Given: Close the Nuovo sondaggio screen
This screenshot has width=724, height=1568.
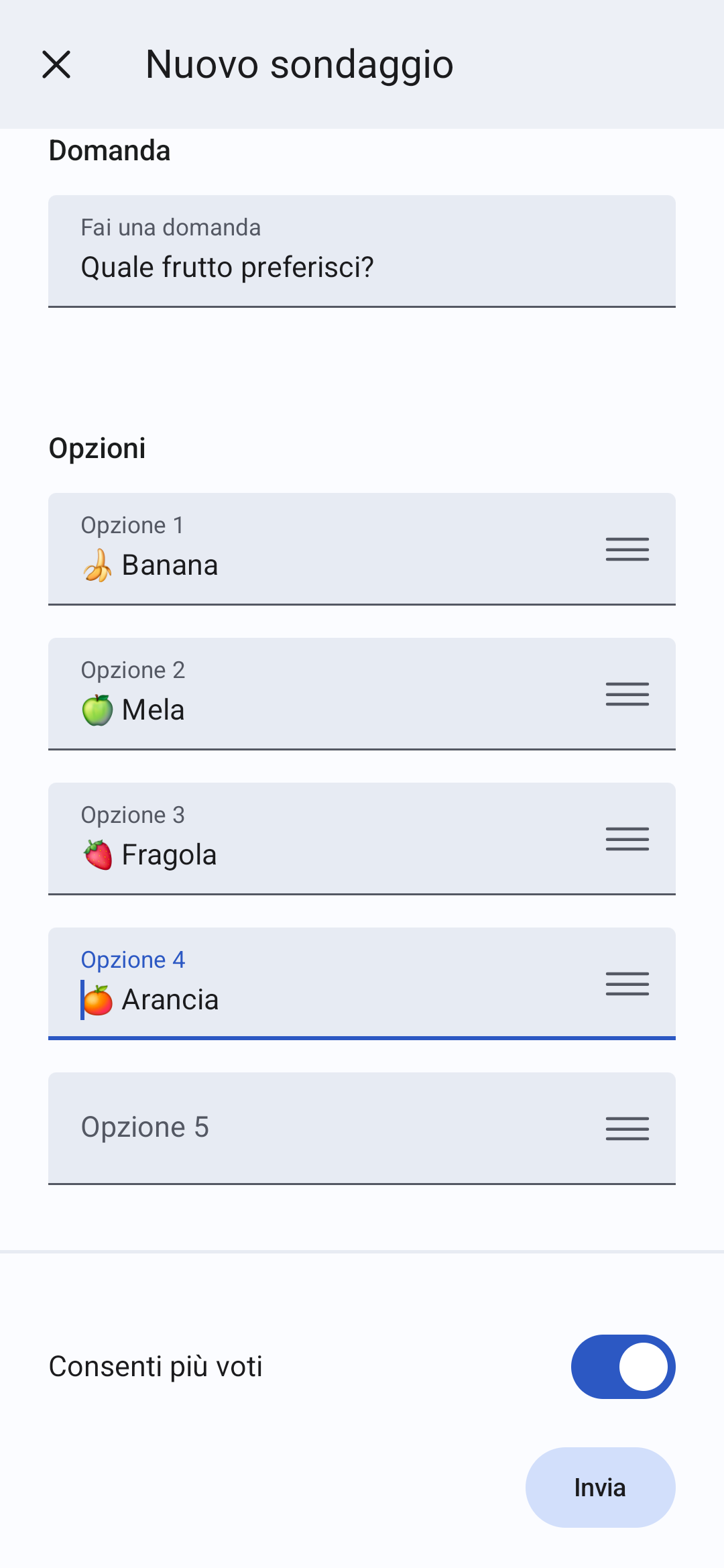Looking at the screenshot, I should 56,64.
